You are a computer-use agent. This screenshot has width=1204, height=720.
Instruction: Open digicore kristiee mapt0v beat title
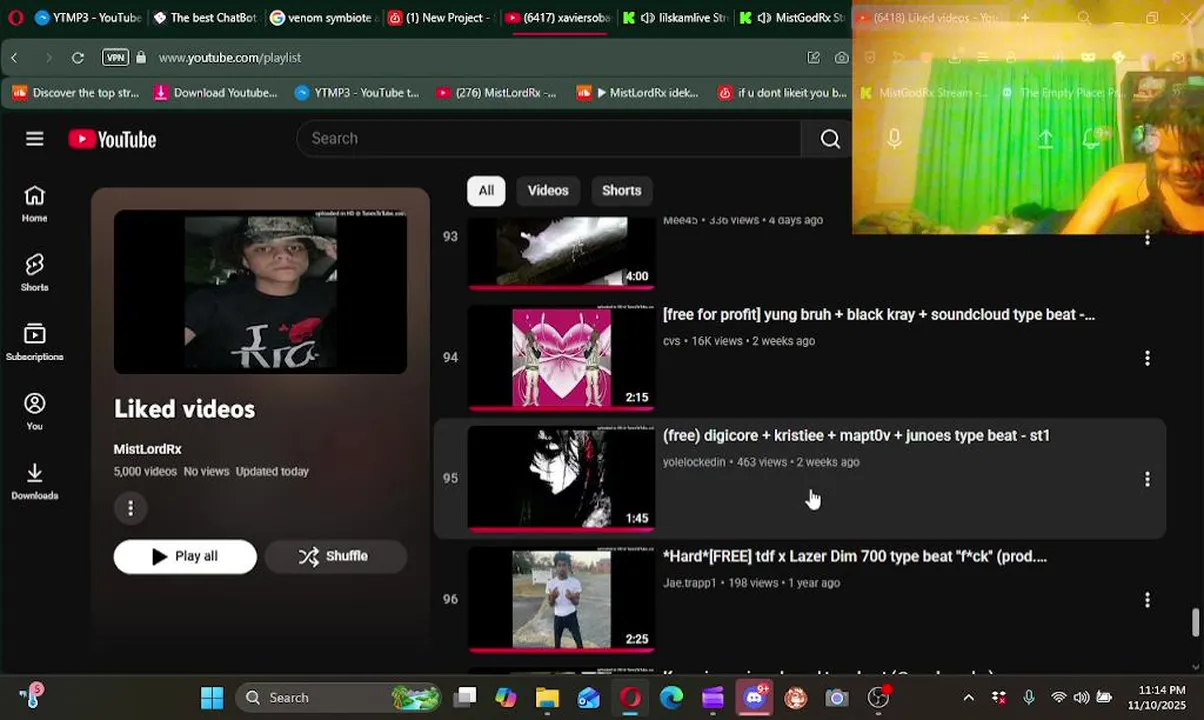[x=856, y=436]
